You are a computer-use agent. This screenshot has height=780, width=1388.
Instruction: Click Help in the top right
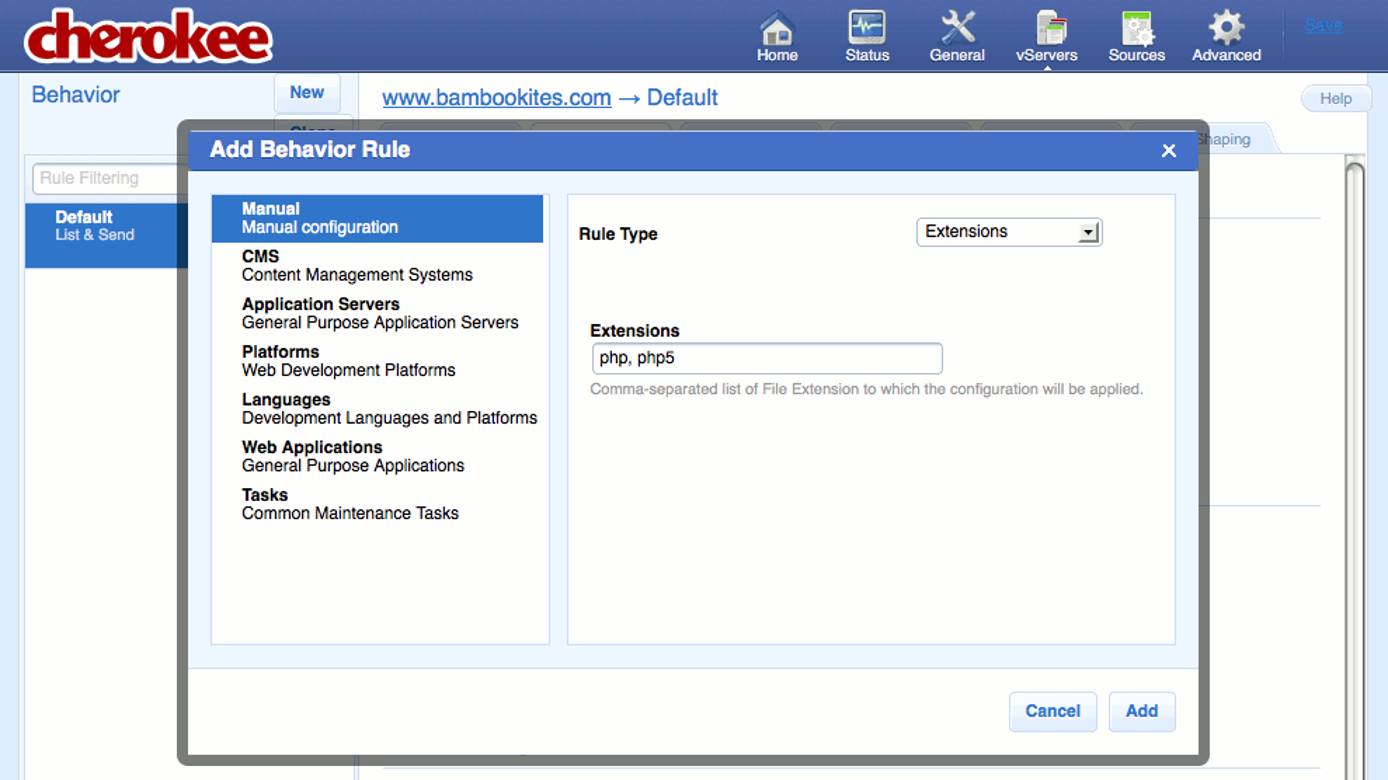[1336, 98]
